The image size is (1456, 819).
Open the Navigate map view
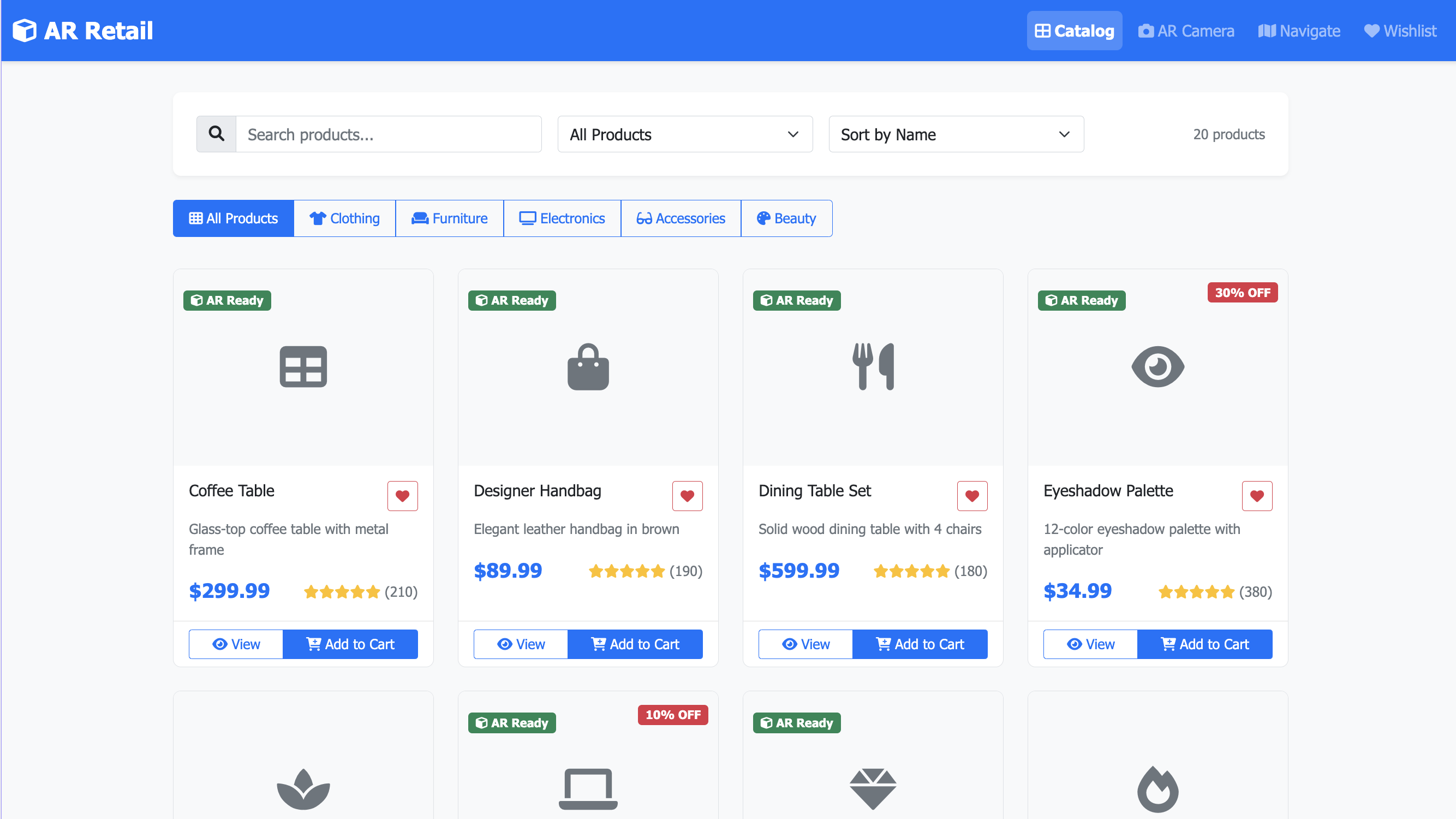(x=1299, y=31)
